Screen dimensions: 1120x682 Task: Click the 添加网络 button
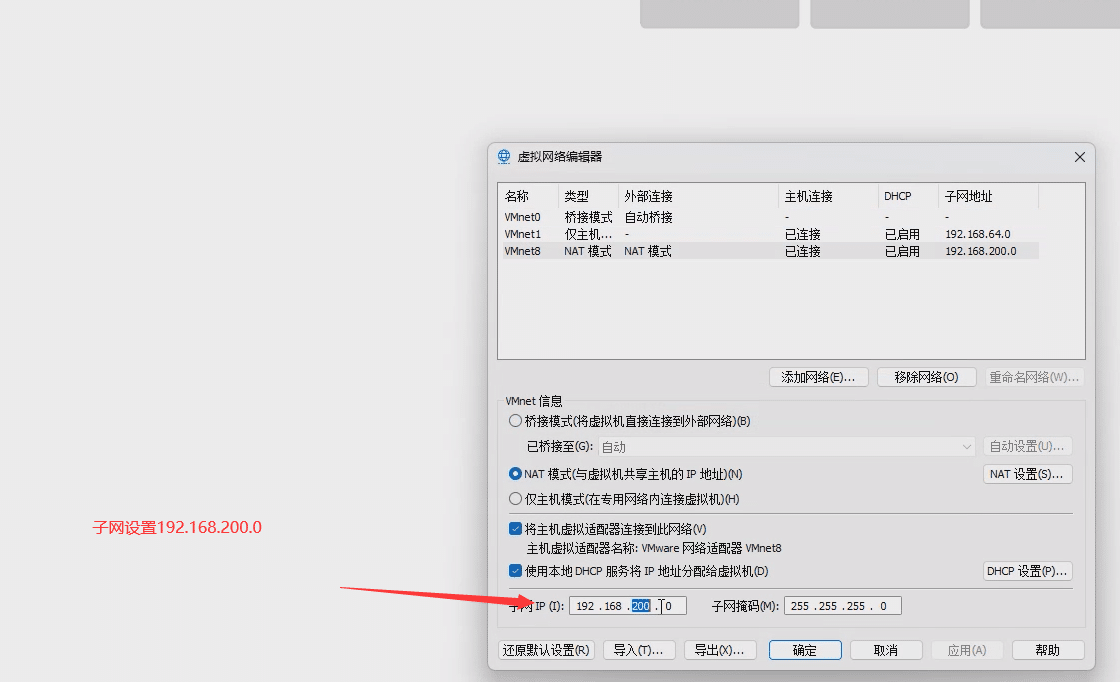click(818, 377)
